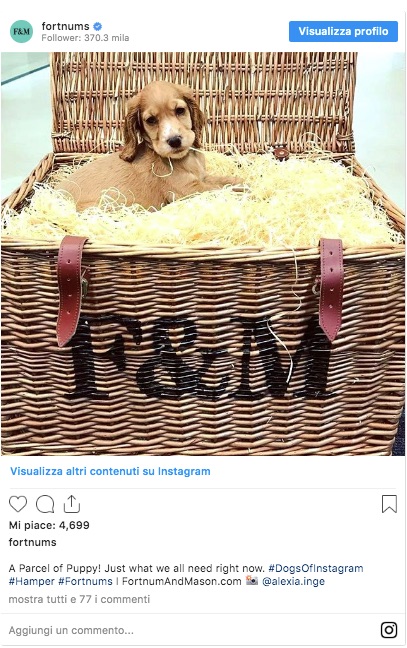Open the #Fortnums hashtag
This screenshot has width=407, height=648.
pyautogui.click(x=85, y=581)
